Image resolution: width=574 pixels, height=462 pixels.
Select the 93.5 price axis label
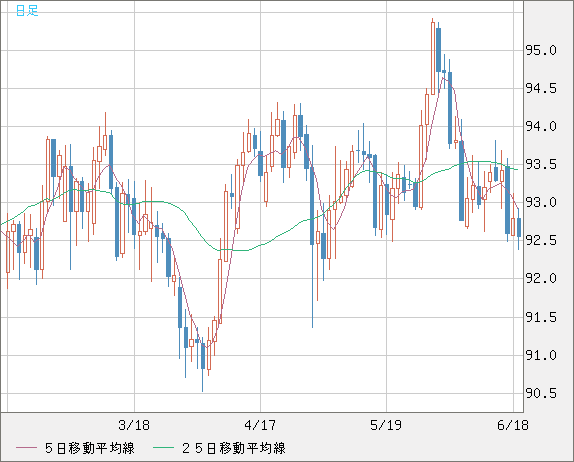(541, 164)
